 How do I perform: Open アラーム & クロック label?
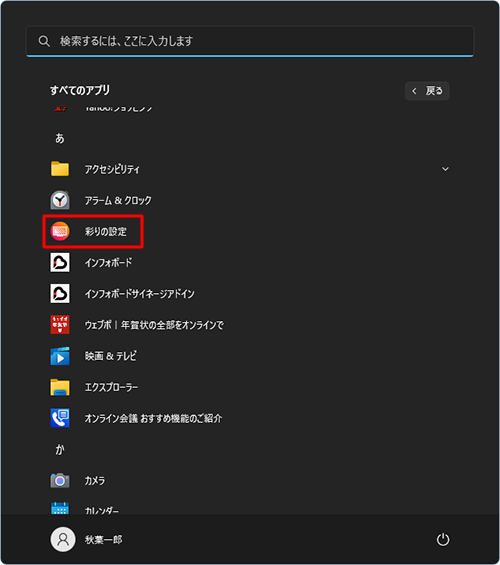click(x=118, y=200)
